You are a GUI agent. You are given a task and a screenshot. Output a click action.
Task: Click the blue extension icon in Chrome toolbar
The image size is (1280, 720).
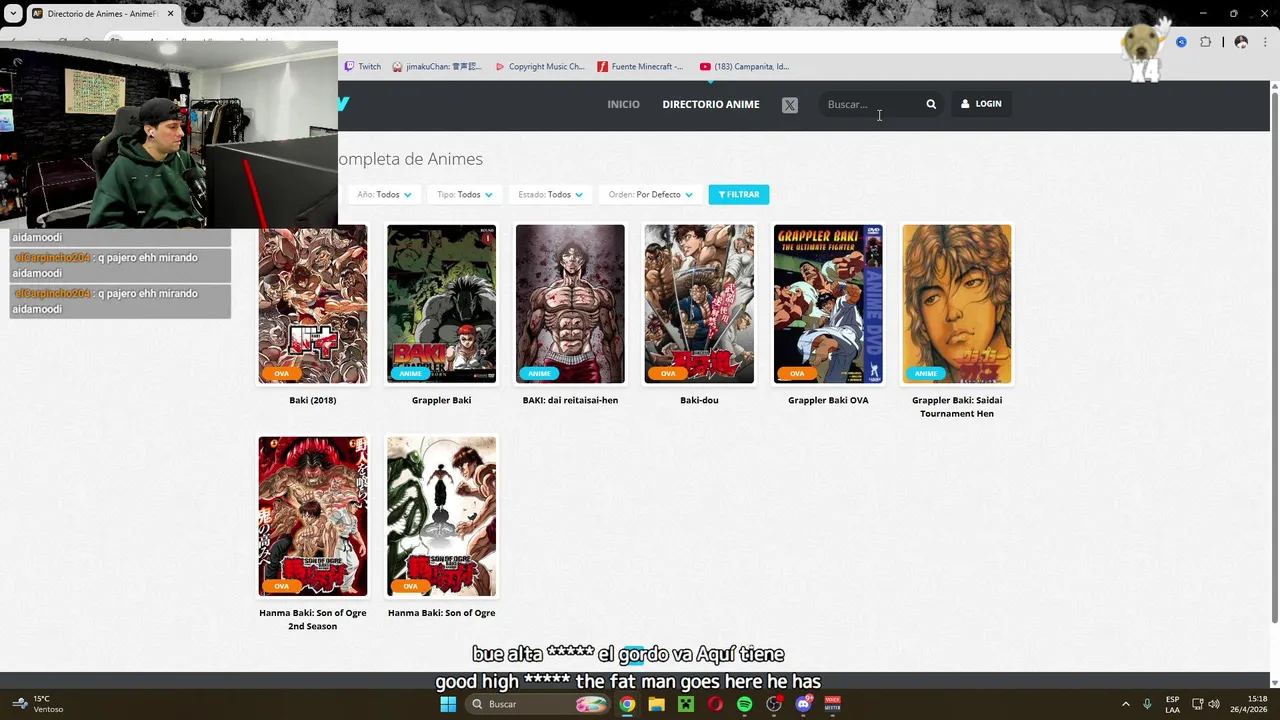click(1181, 42)
